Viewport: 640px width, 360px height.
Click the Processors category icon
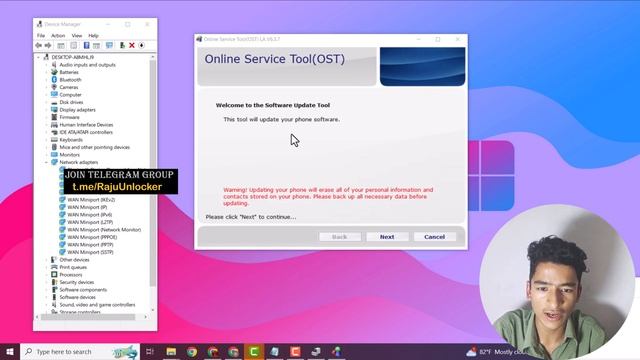tap(54, 275)
